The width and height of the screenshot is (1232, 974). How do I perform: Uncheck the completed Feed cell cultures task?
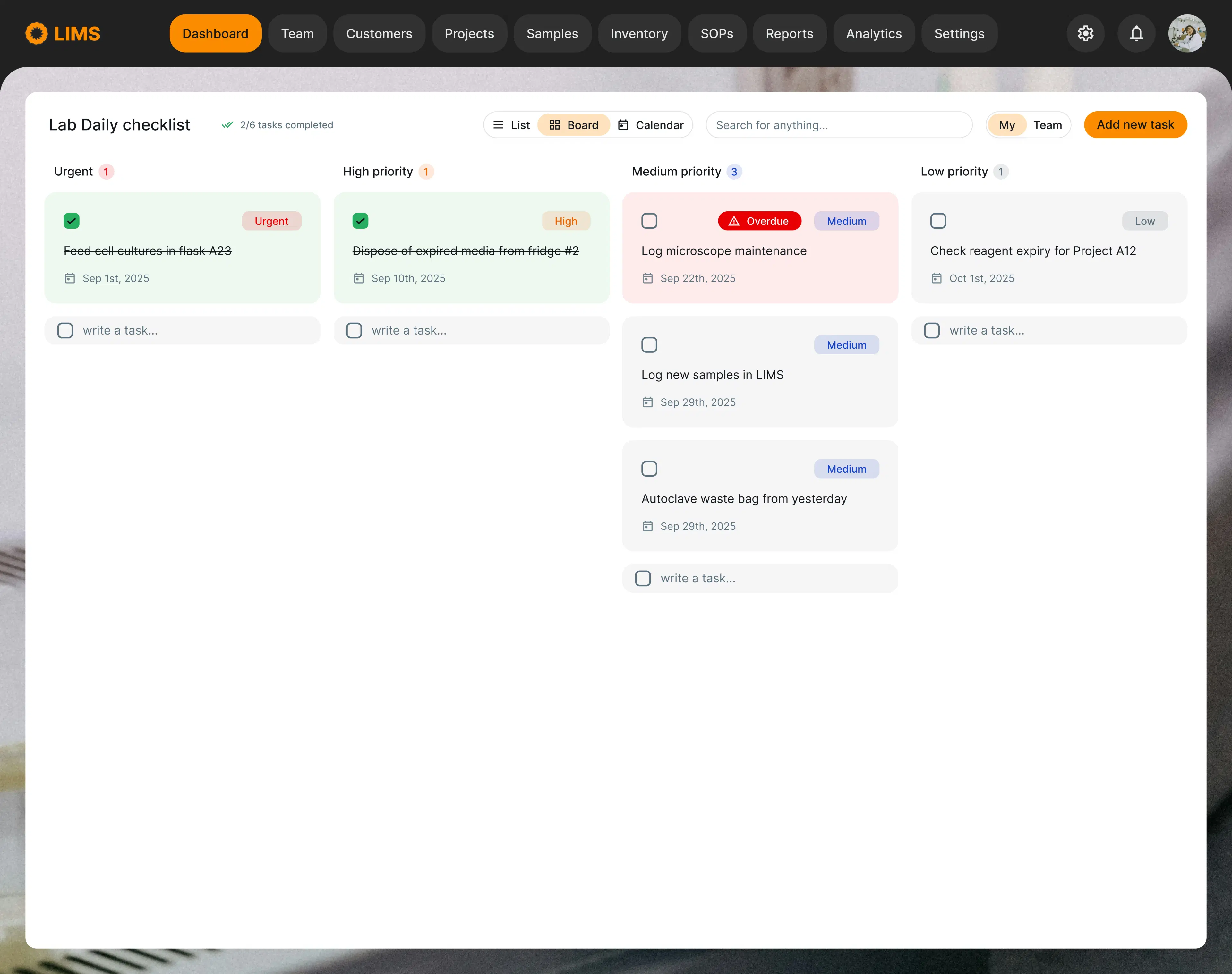71,221
